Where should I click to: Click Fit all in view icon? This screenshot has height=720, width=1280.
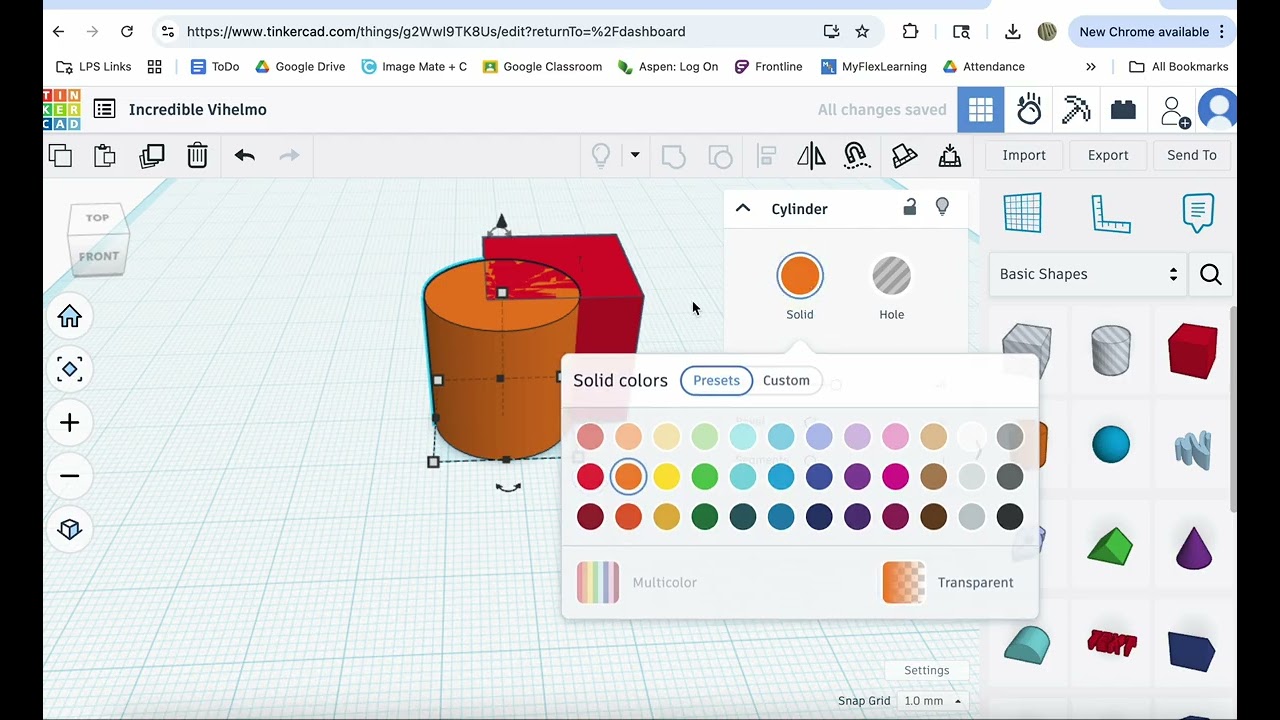69,370
